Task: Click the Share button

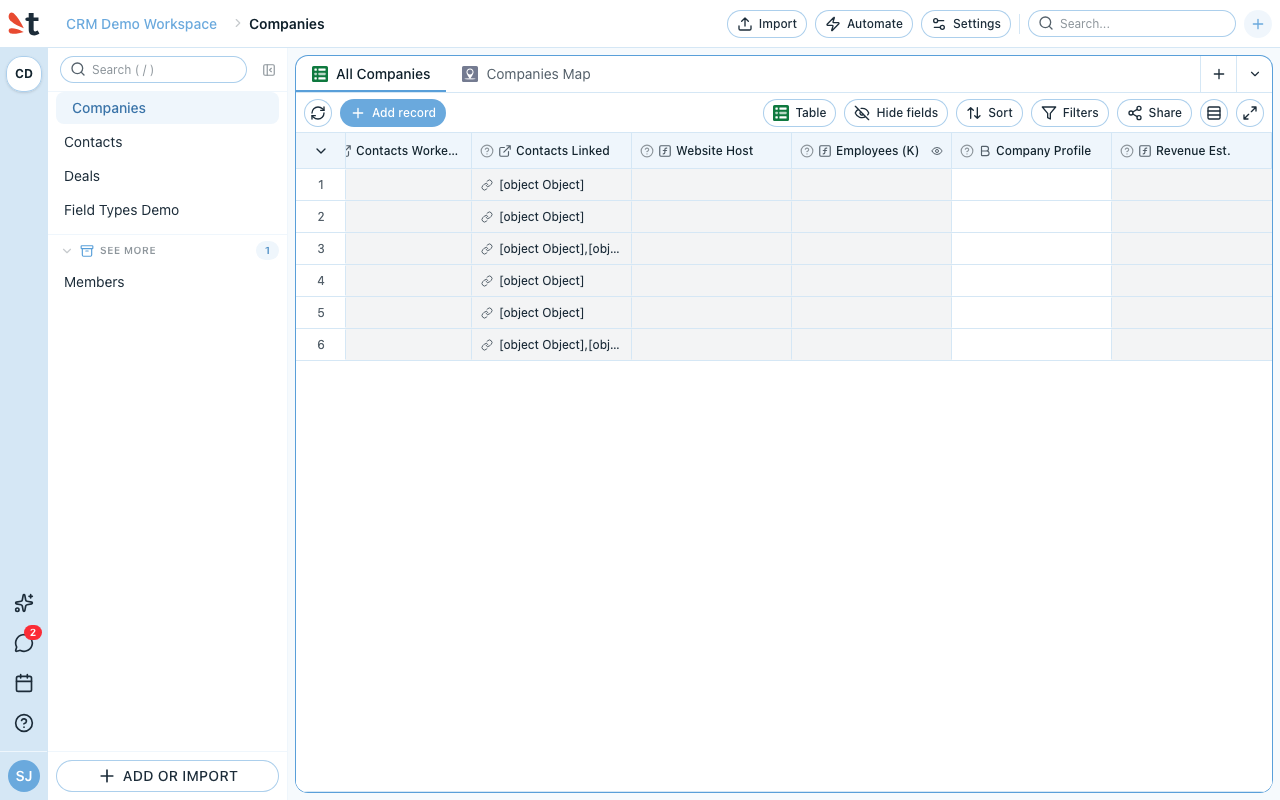Action: pyautogui.click(x=1155, y=113)
